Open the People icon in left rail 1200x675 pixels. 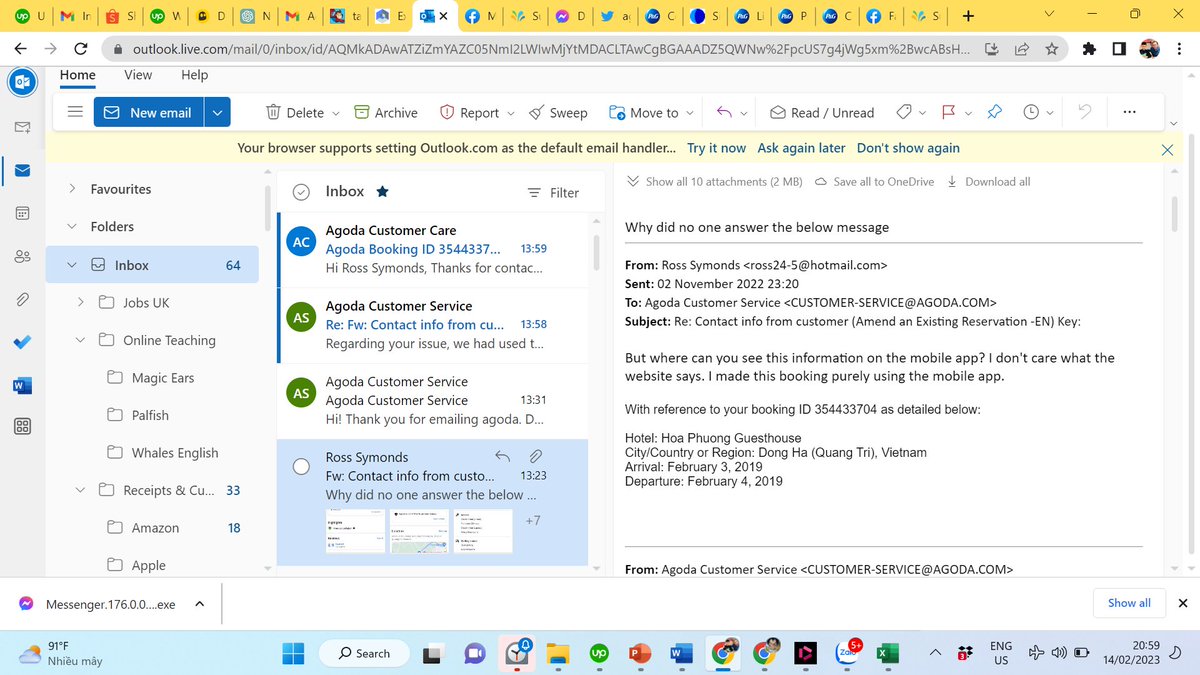pyautogui.click(x=22, y=257)
